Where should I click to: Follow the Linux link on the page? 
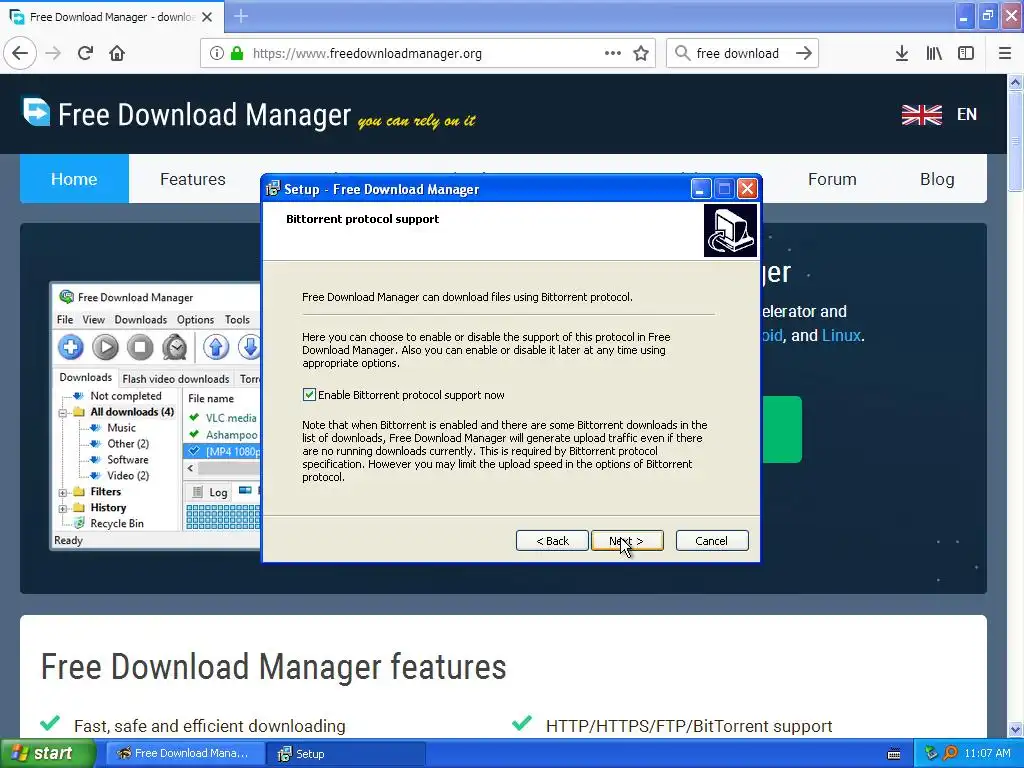[x=841, y=336]
